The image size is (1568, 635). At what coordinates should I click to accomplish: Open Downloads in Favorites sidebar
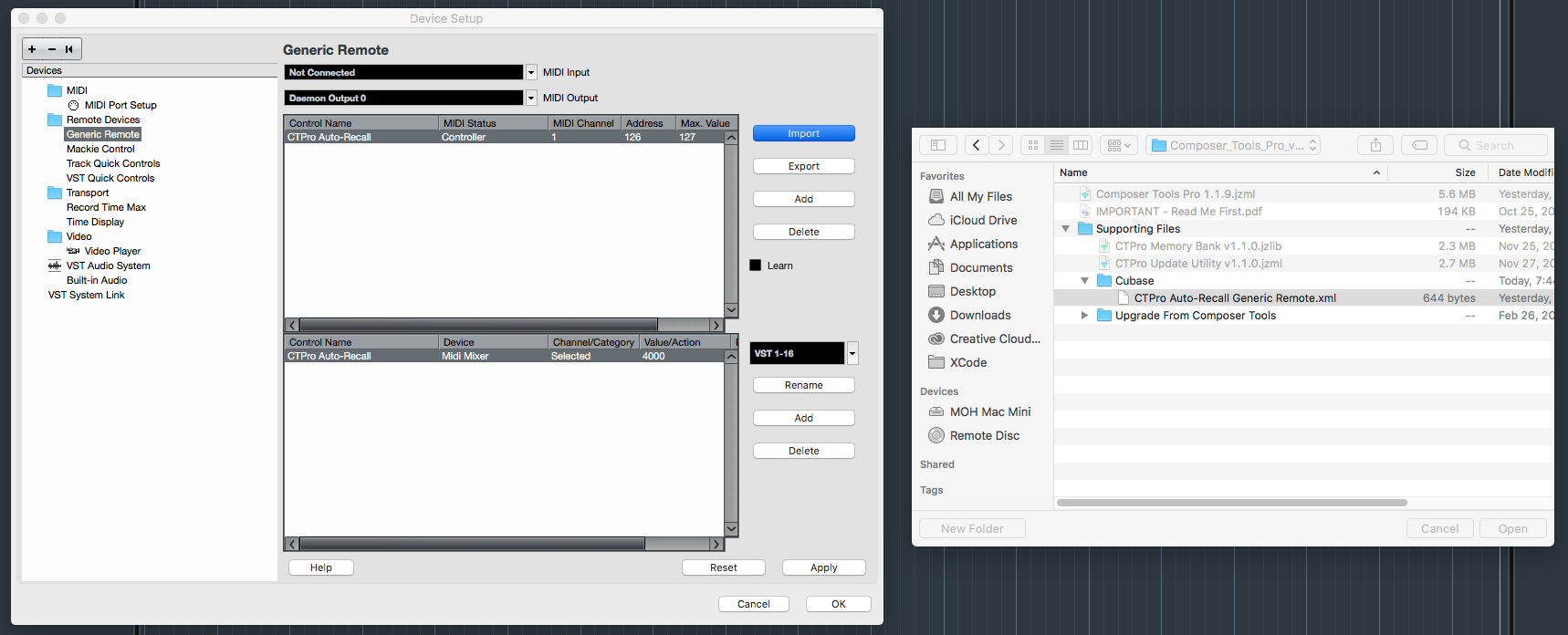click(x=979, y=315)
